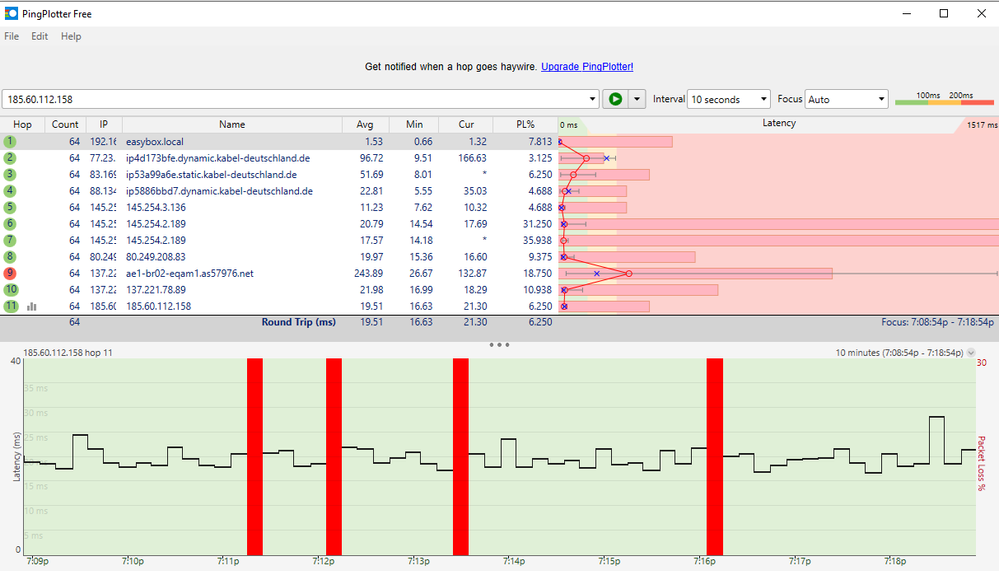999x571 pixels.
Task: Click the packet loss bar at 7:16p
Action: [x=715, y=456]
